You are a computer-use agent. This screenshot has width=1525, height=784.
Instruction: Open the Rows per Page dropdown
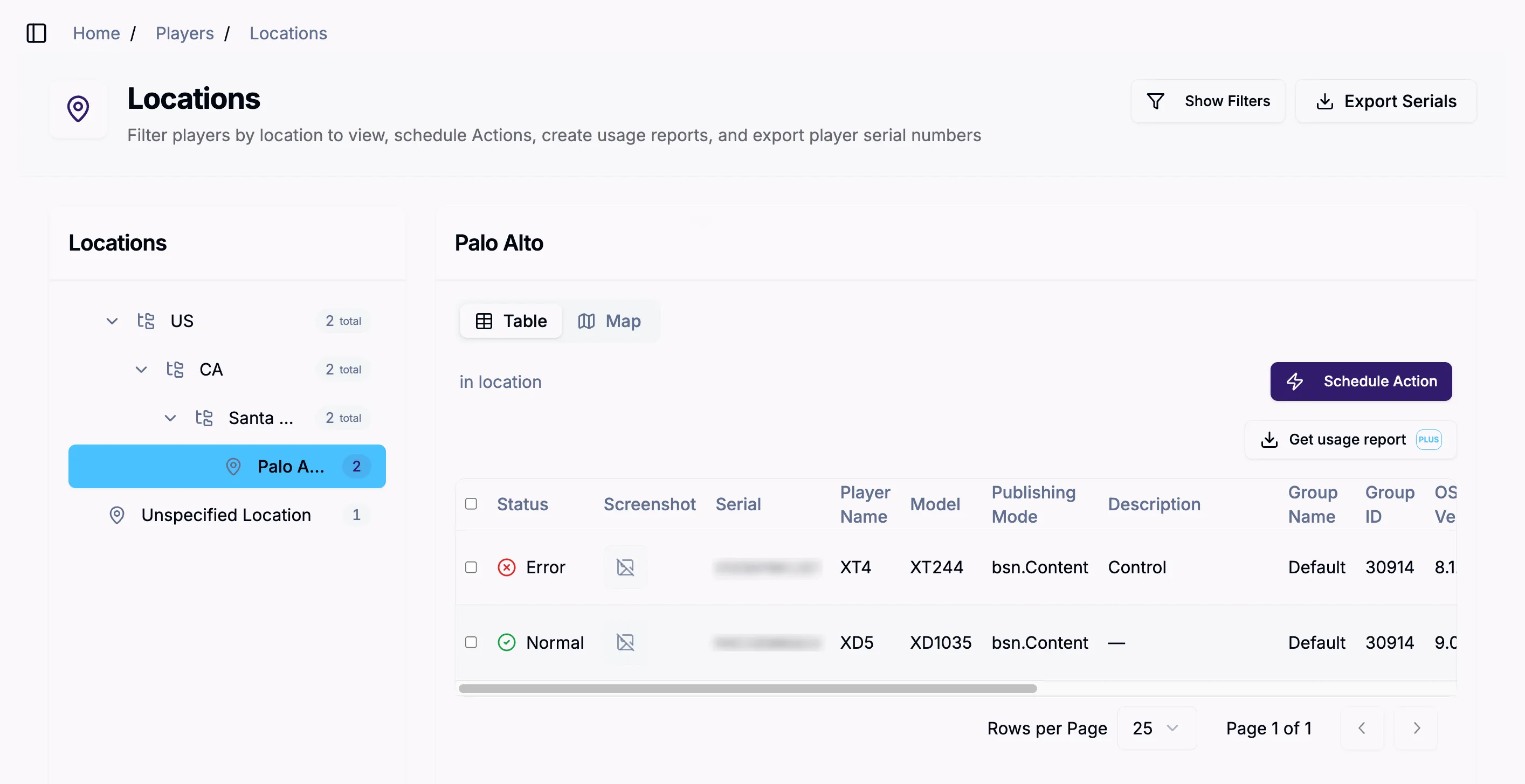[1156, 728]
